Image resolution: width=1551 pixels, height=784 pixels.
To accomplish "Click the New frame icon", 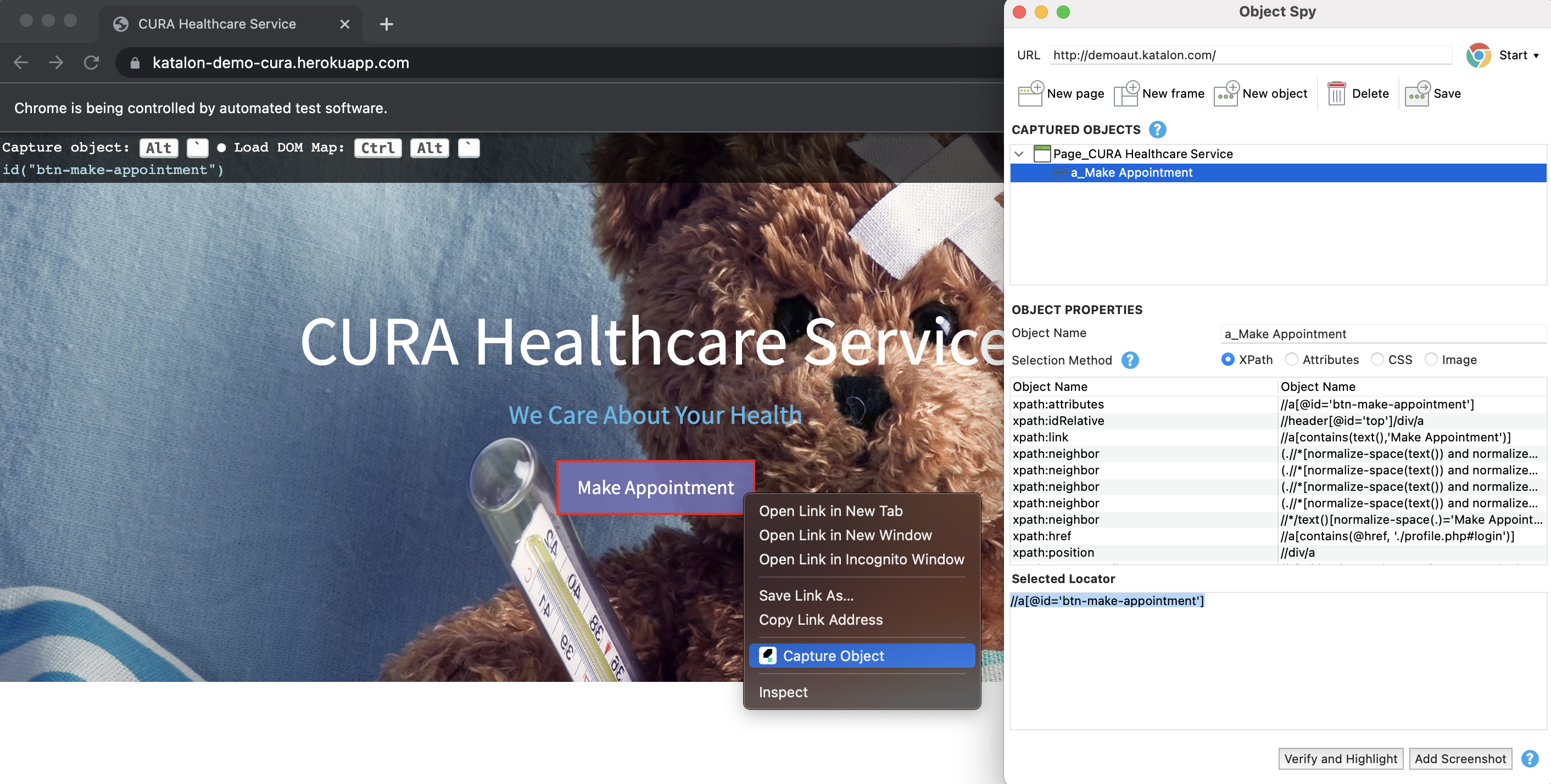I will [1126, 93].
